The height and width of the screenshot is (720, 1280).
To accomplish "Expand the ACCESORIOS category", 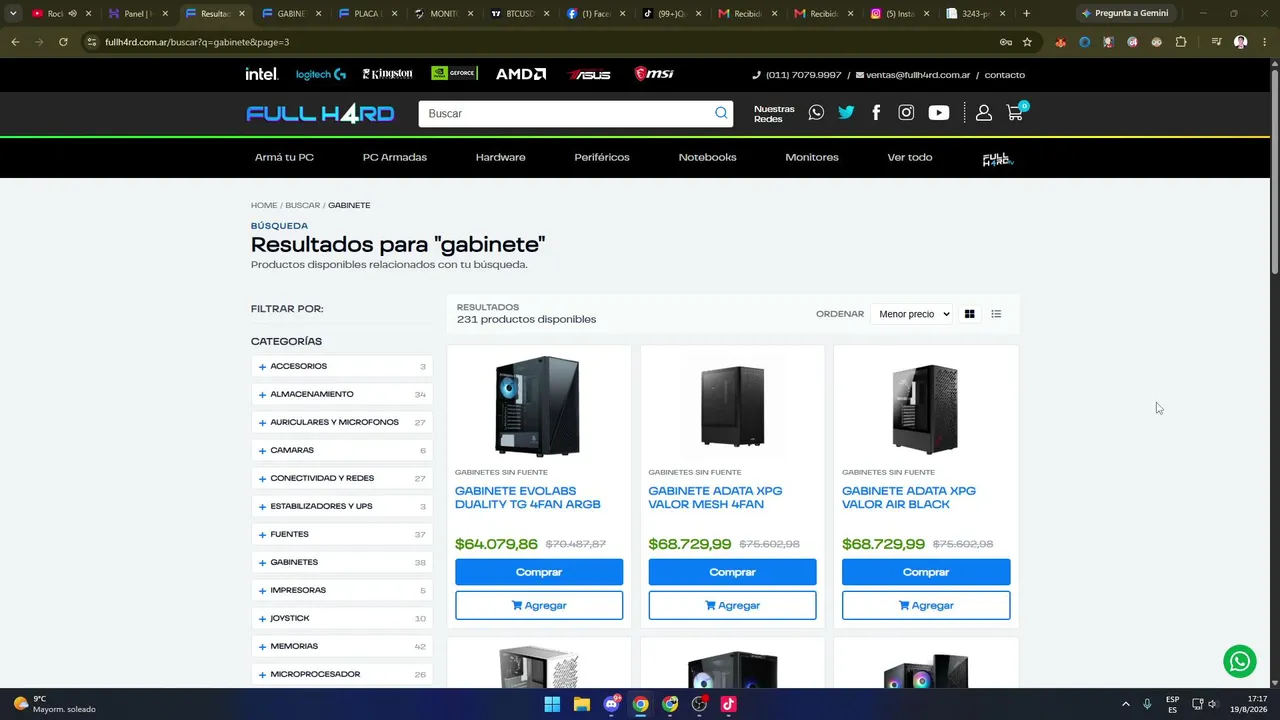I will coord(342,366).
